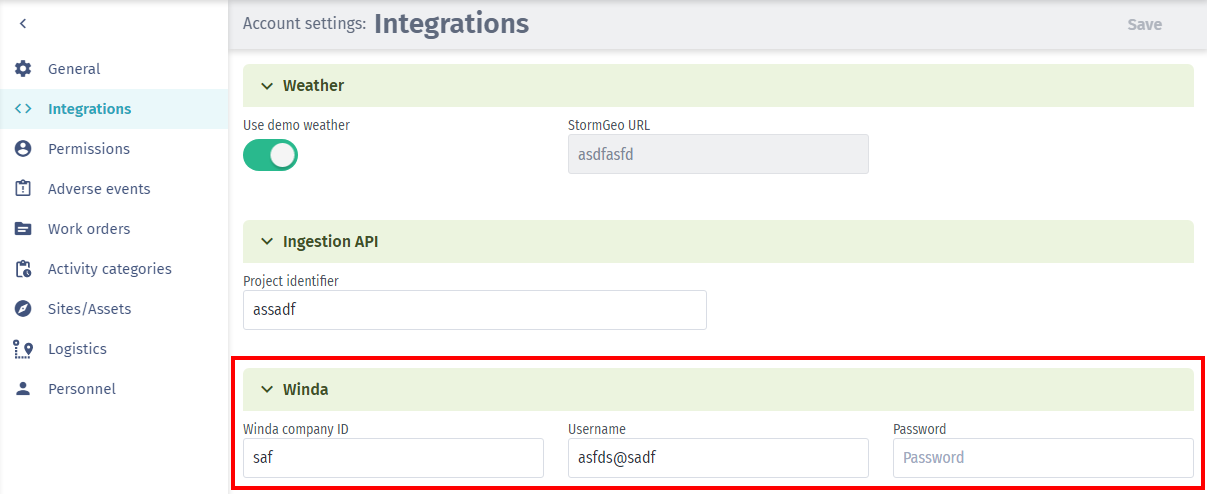Go to Sites/Assets settings

pyautogui.click(x=114, y=309)
